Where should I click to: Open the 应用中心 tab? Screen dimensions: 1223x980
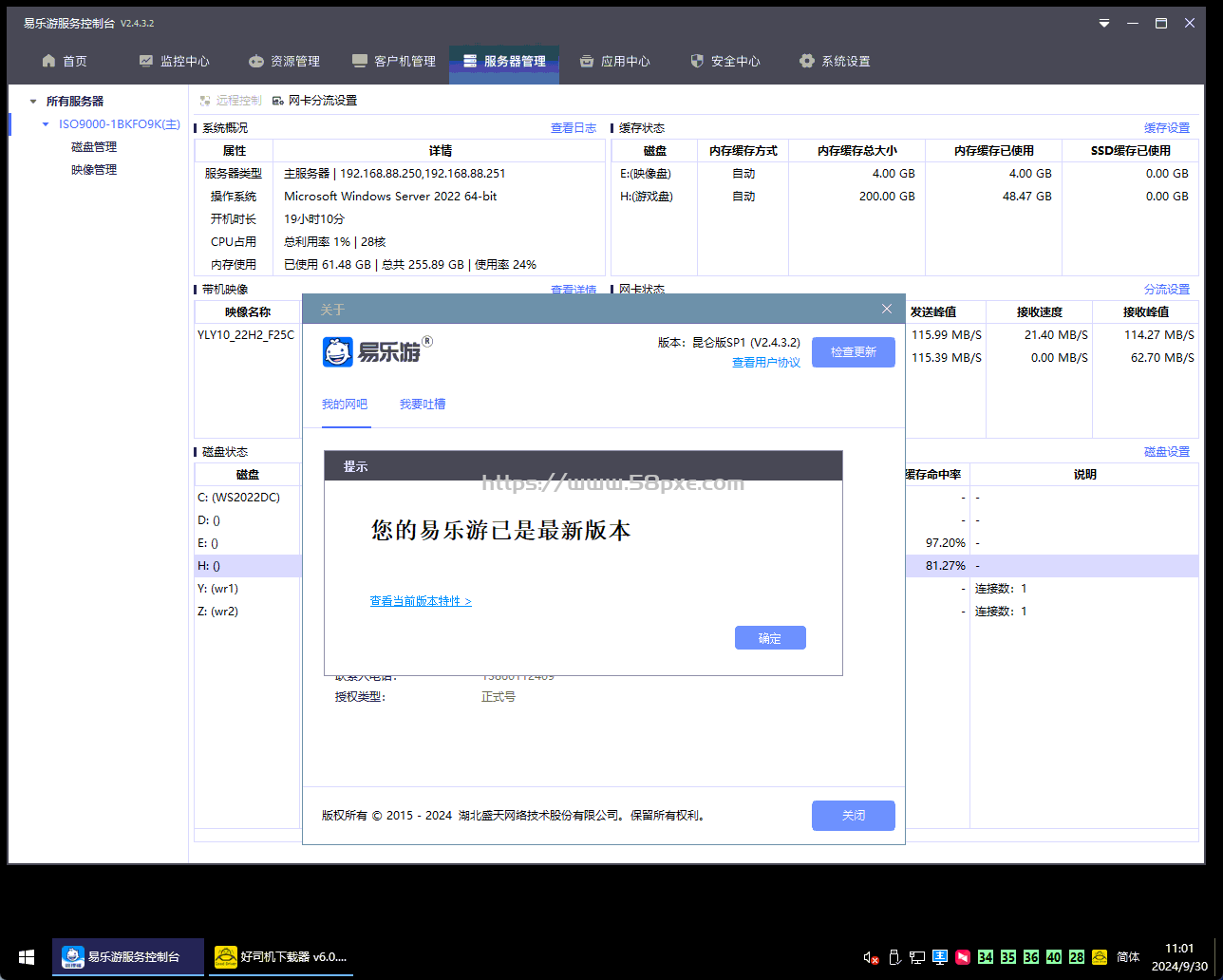pyautogui.click(x=614, y=61)
